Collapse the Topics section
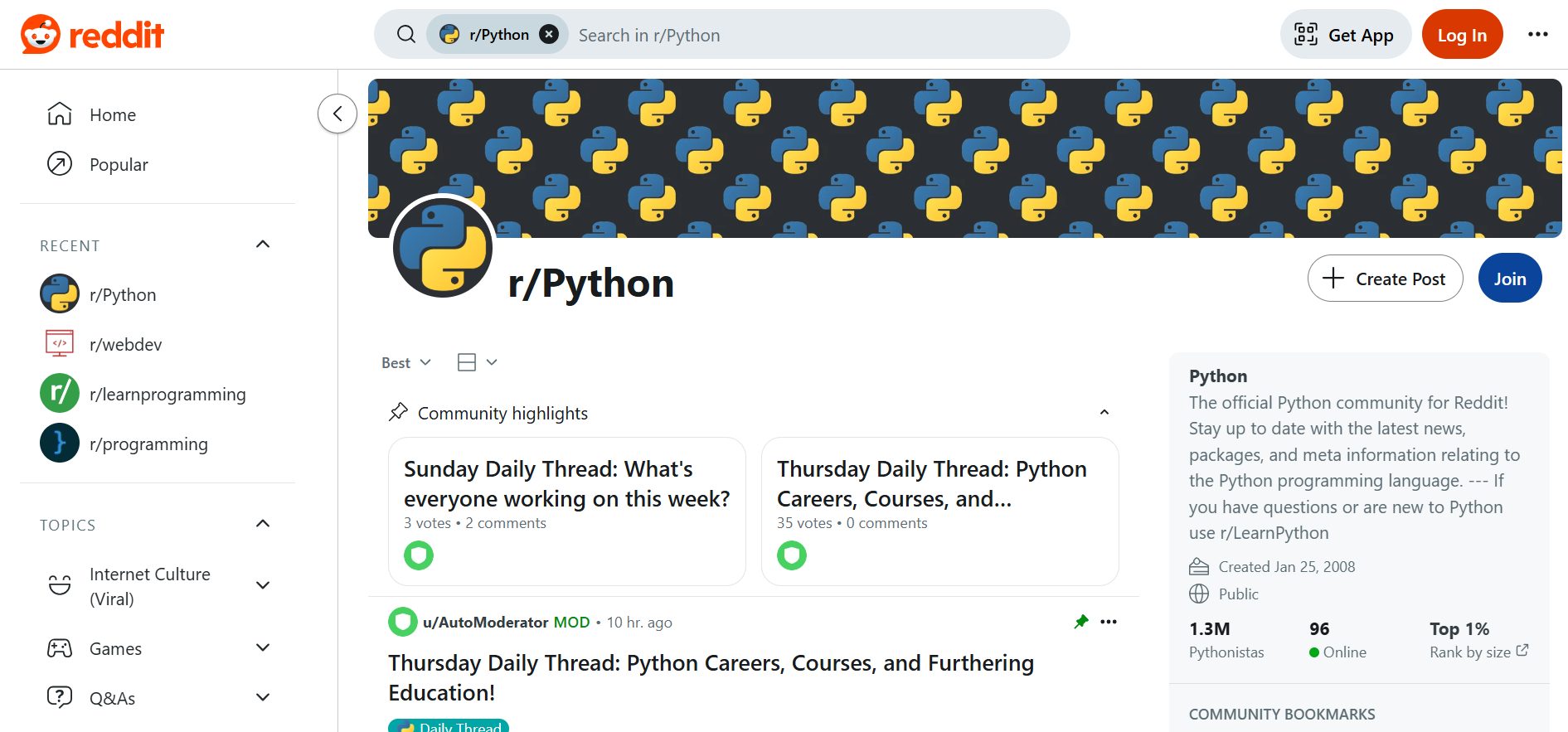The height and width of the screenshot is (732, 1568). pyautogui.click(x=263, y=524)
